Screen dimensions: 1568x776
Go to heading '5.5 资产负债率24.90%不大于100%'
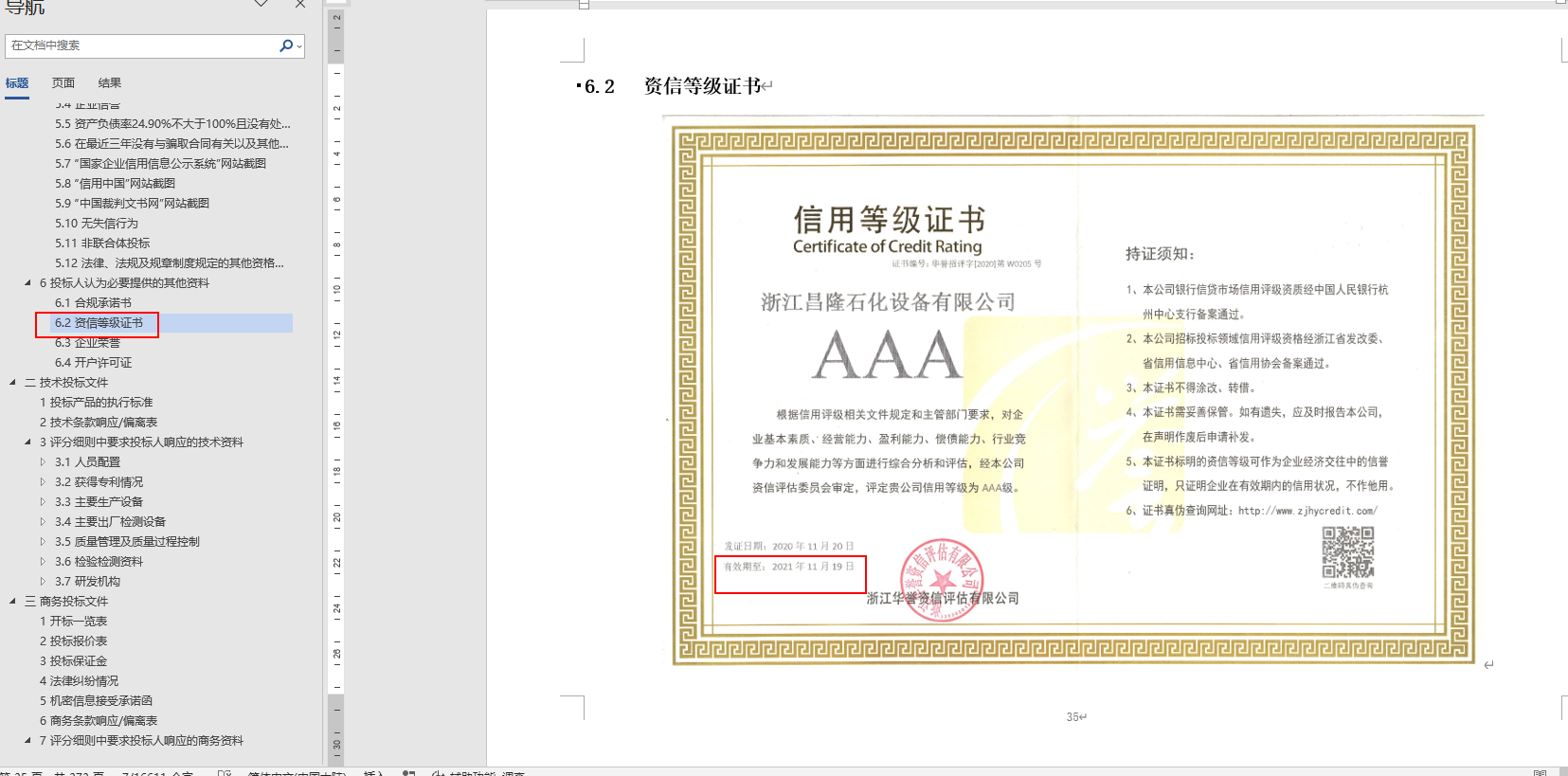pos(172,124)
